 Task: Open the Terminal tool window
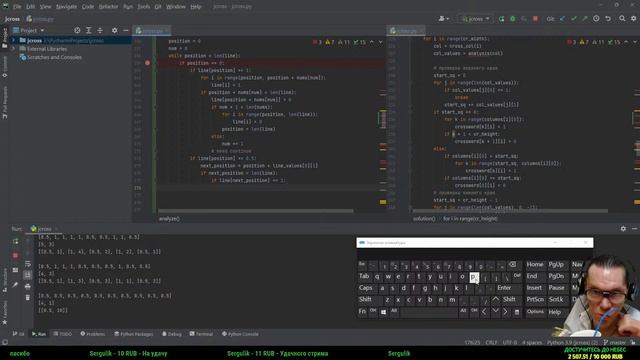point(201,334)
